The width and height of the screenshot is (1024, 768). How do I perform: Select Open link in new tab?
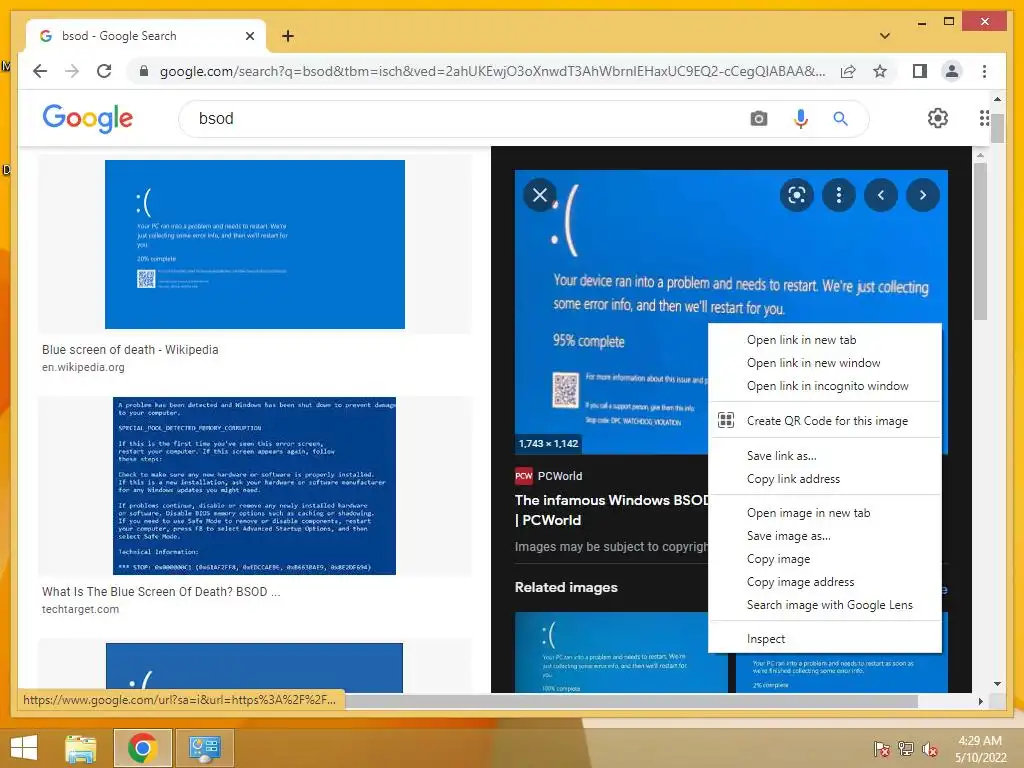click(824, 340)
